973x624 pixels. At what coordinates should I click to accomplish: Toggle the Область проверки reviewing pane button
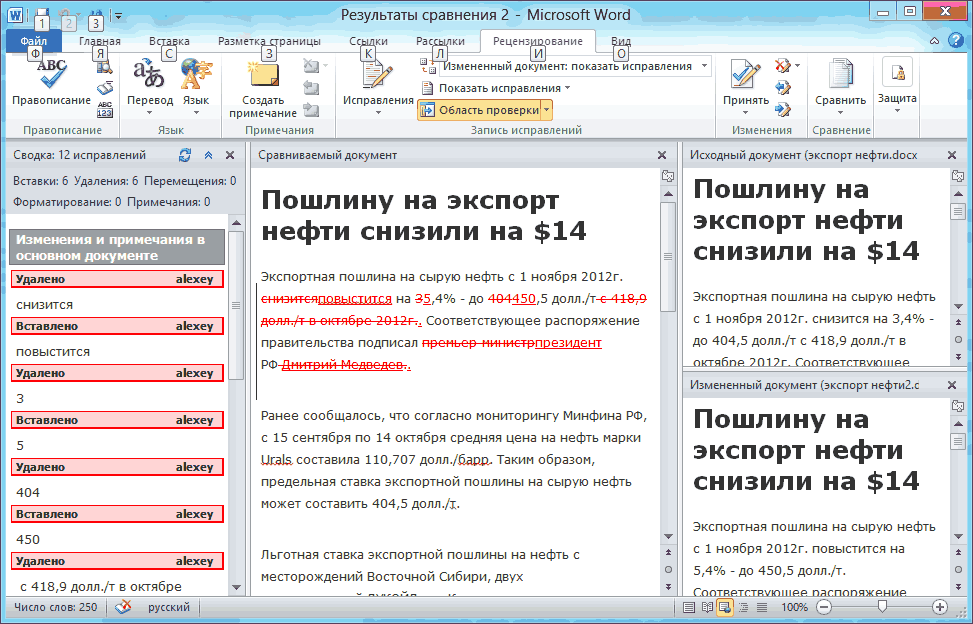click(x=480, y=110)
